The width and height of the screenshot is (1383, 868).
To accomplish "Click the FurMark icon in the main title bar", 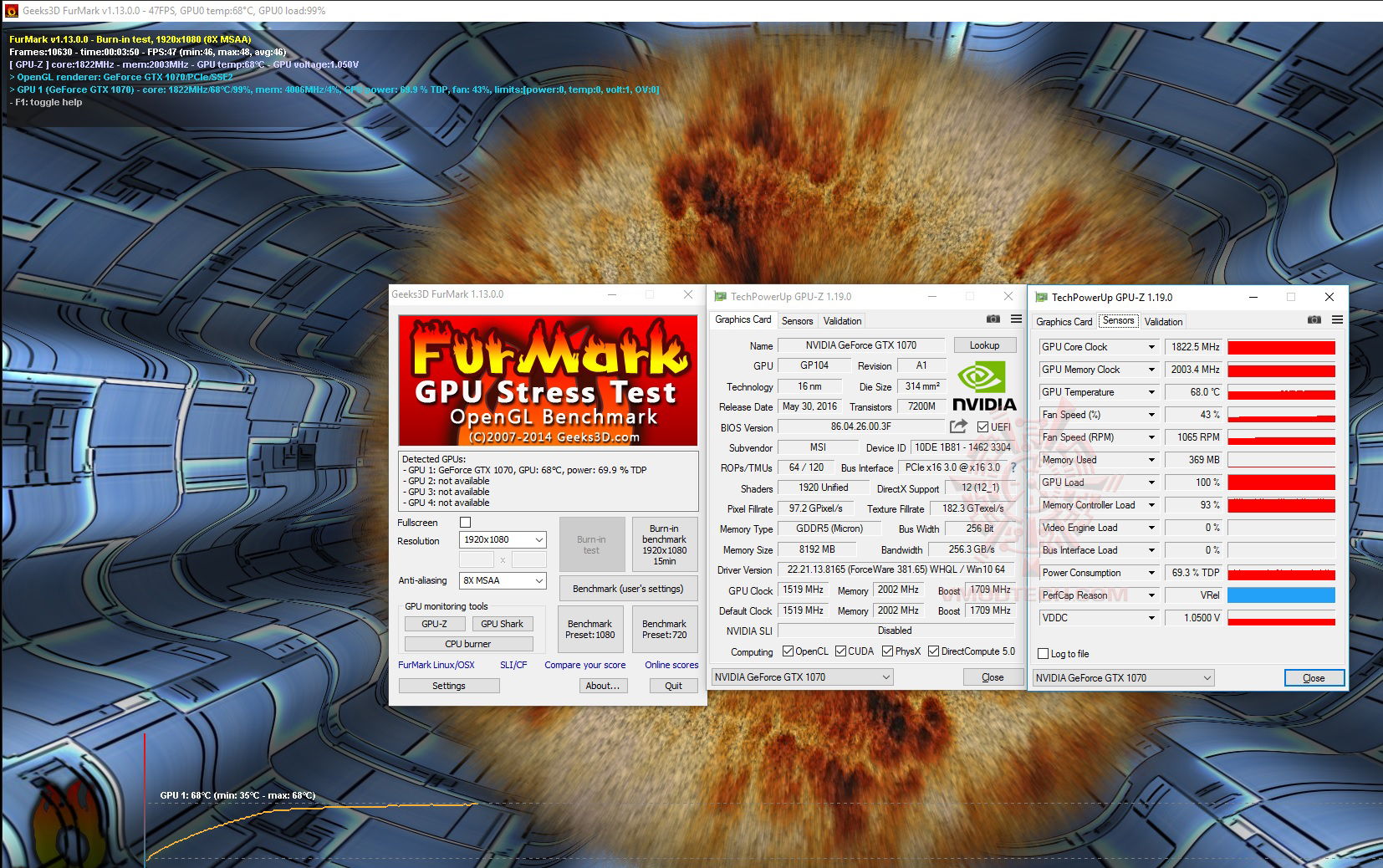I will 11,11.
